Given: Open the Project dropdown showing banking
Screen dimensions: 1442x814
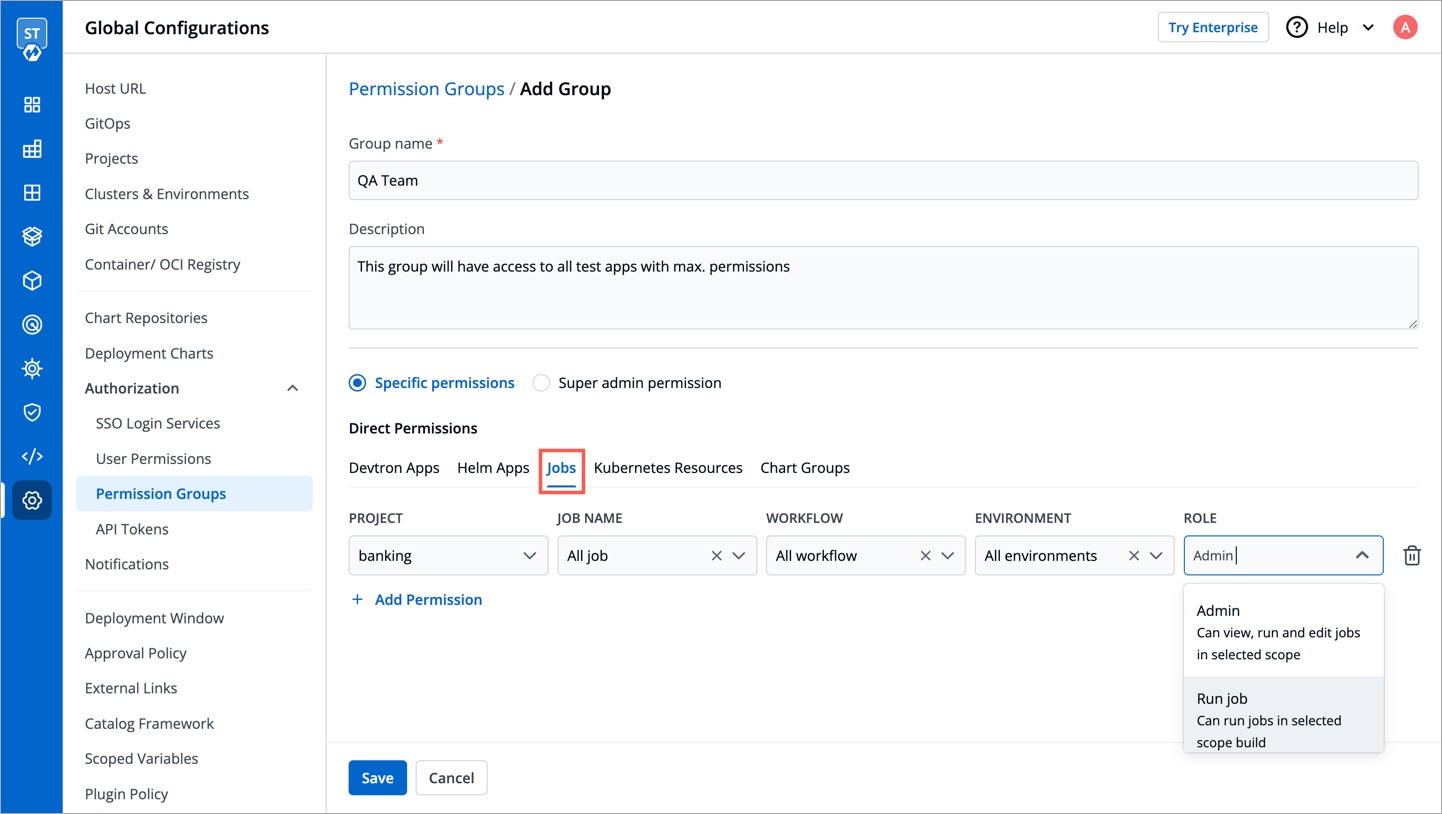Looking at the screenshot, I should click(x=447, y=556).
